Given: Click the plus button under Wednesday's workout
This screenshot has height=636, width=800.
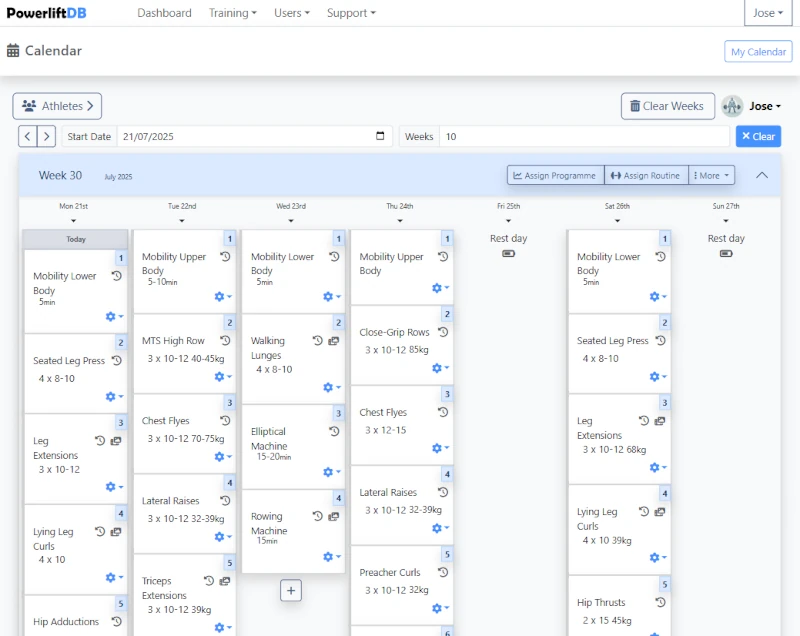Looking at the screenshot, I should 291,590.
